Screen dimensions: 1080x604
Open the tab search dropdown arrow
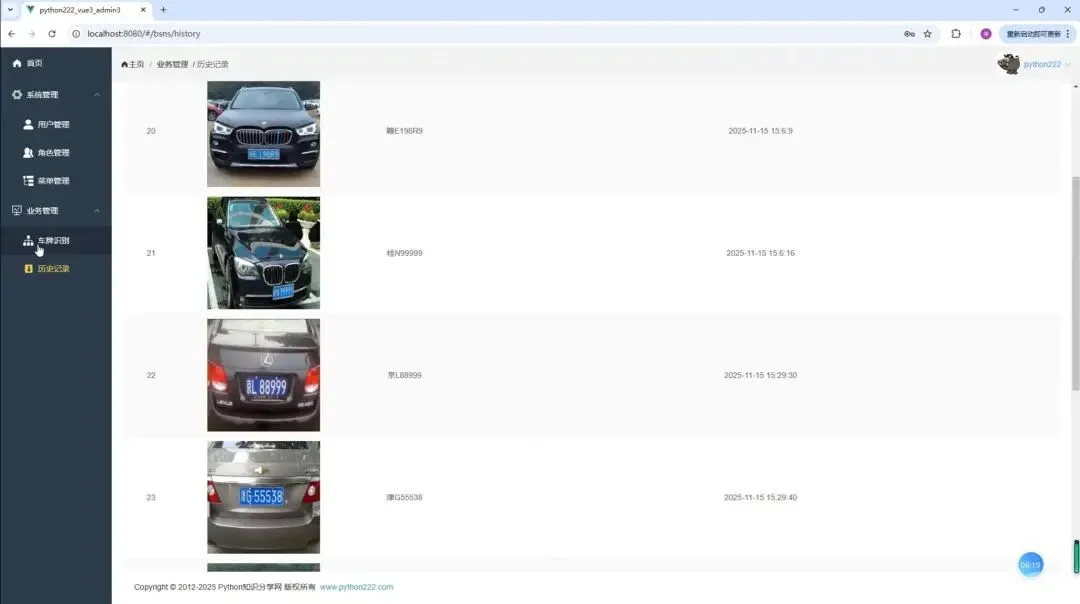pyautogui.click(x=10, y=10)
